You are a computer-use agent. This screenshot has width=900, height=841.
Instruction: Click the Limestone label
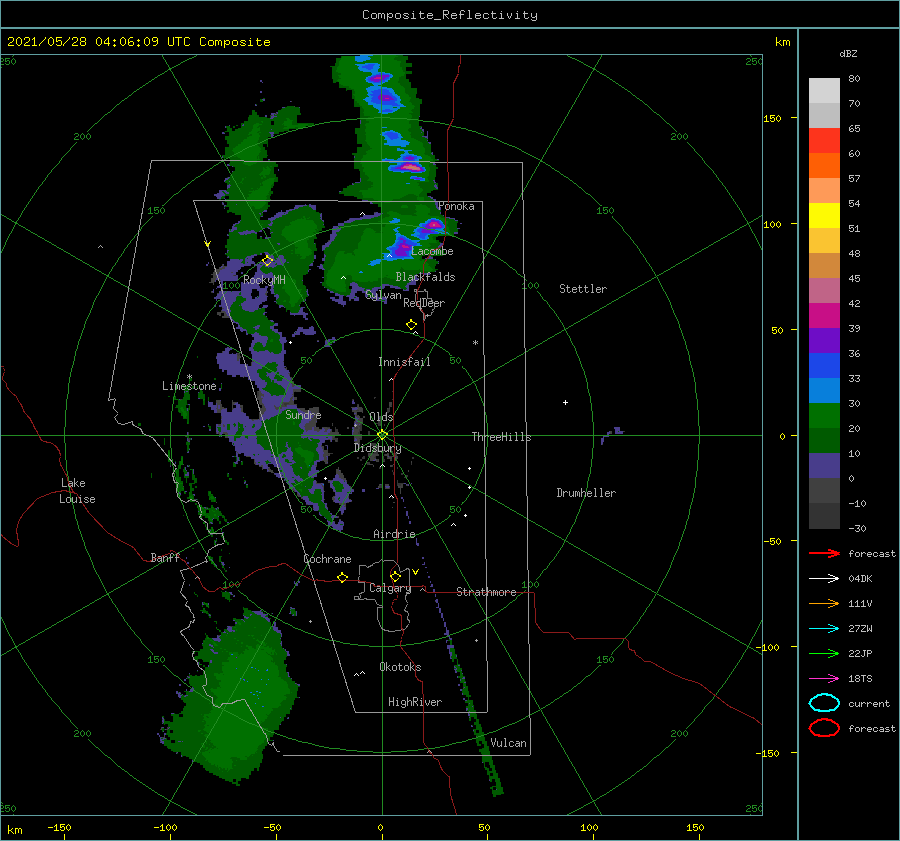189,386
